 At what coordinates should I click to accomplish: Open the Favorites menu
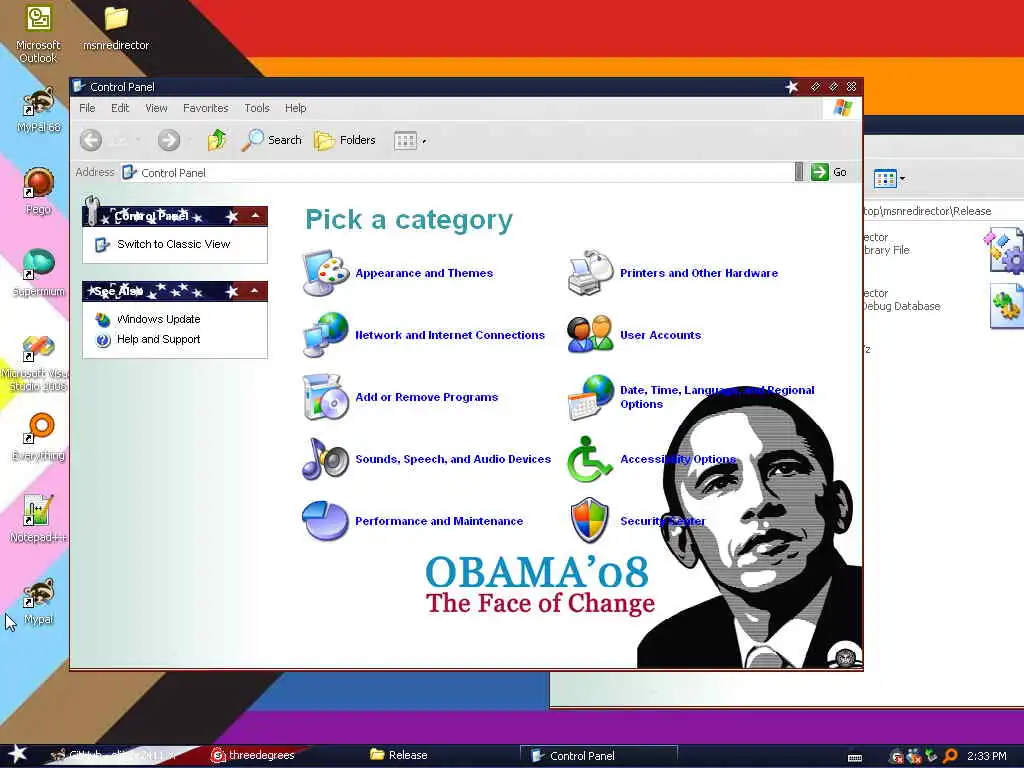(x=206, y=108)
